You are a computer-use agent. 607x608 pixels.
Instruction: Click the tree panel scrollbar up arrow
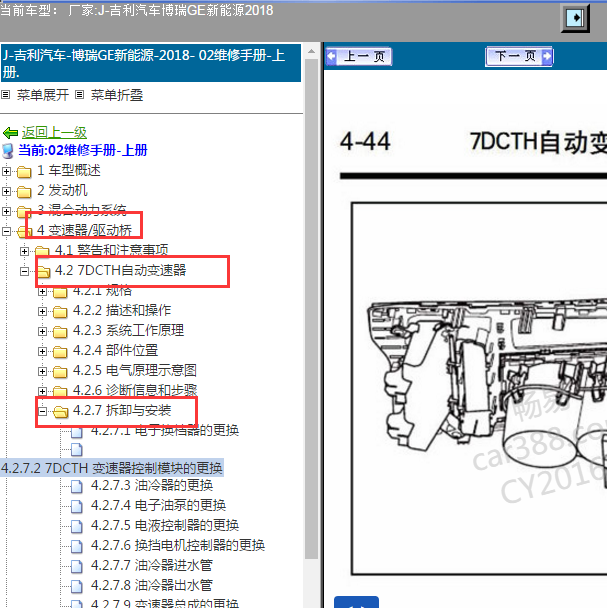pyautogui.click(x=311, y=51)
